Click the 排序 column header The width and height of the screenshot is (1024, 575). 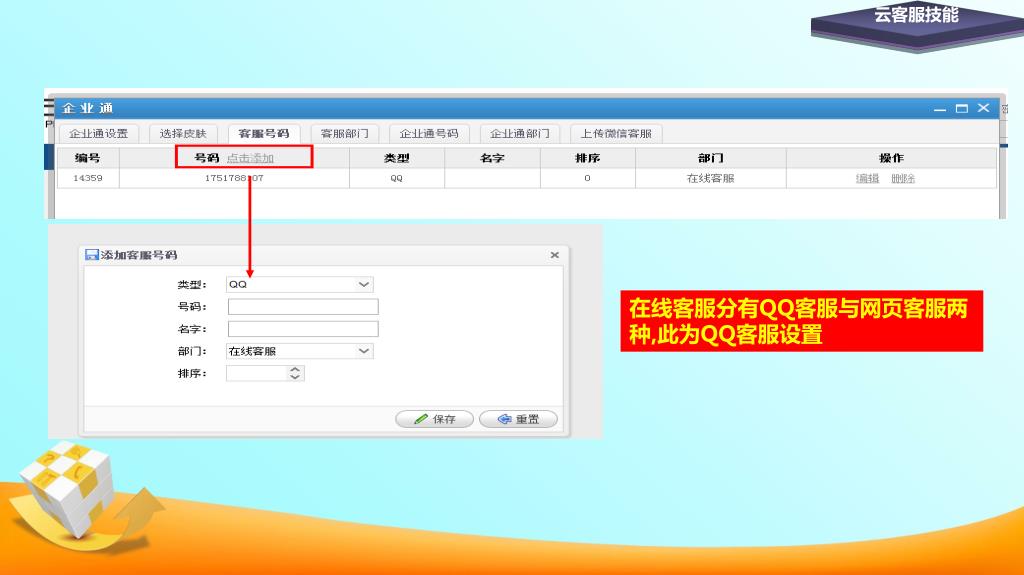588,158
